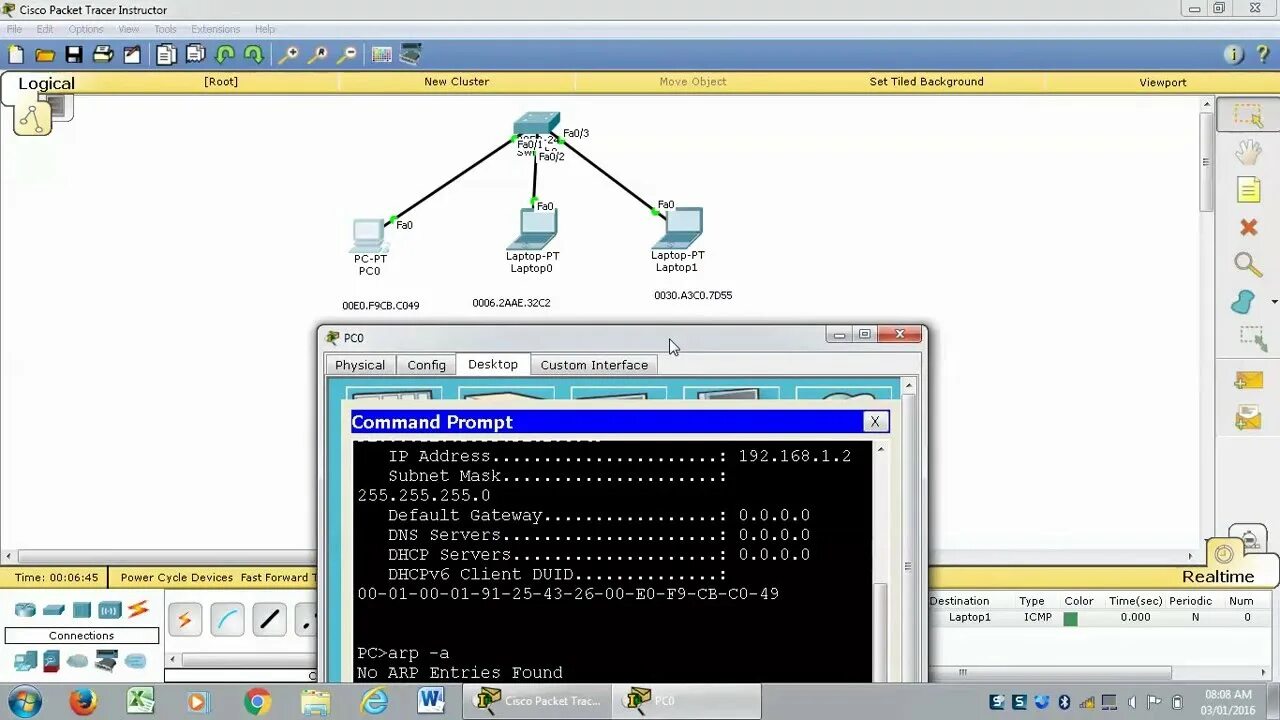Click the Power Cycle Devices button
The image size is (1280, 720).
click(x=177, y=577)
